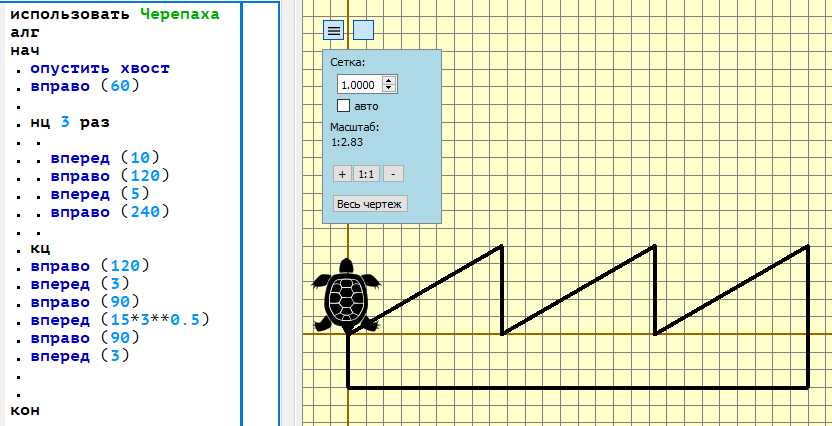Place cursor on the использовать Черепаха line

click(115, 14)
